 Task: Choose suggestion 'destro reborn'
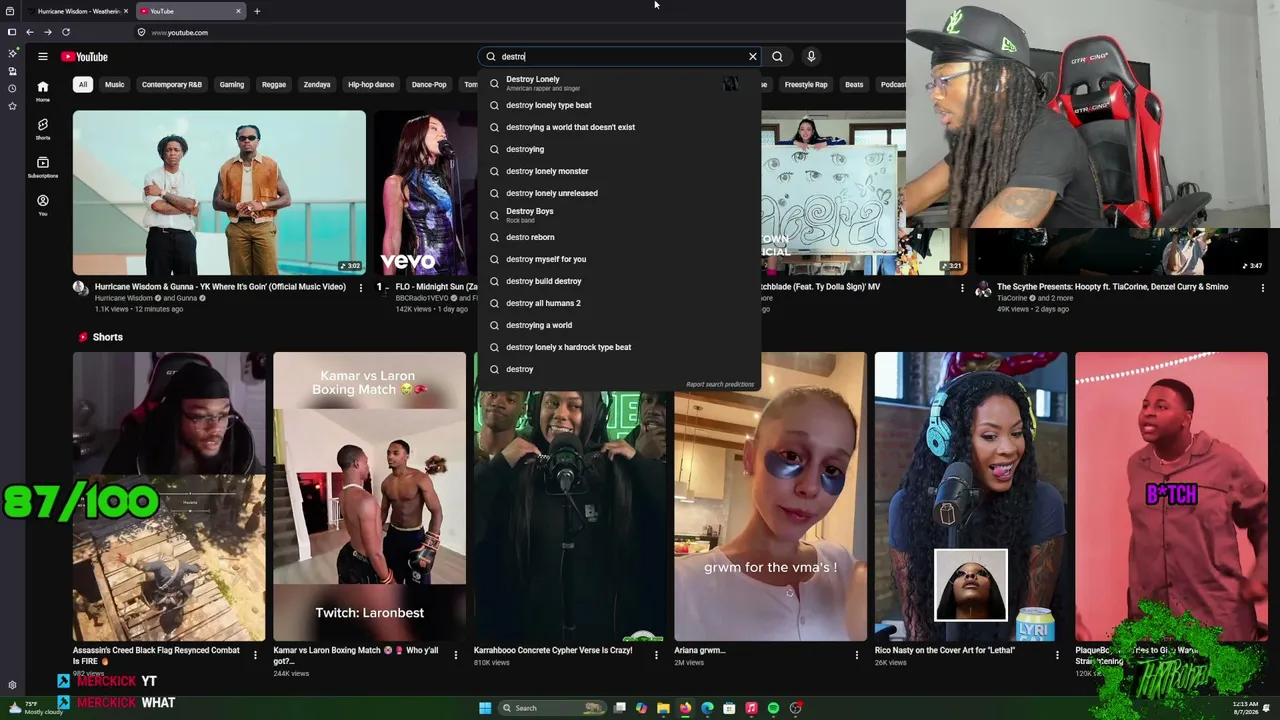click(619, 237)
